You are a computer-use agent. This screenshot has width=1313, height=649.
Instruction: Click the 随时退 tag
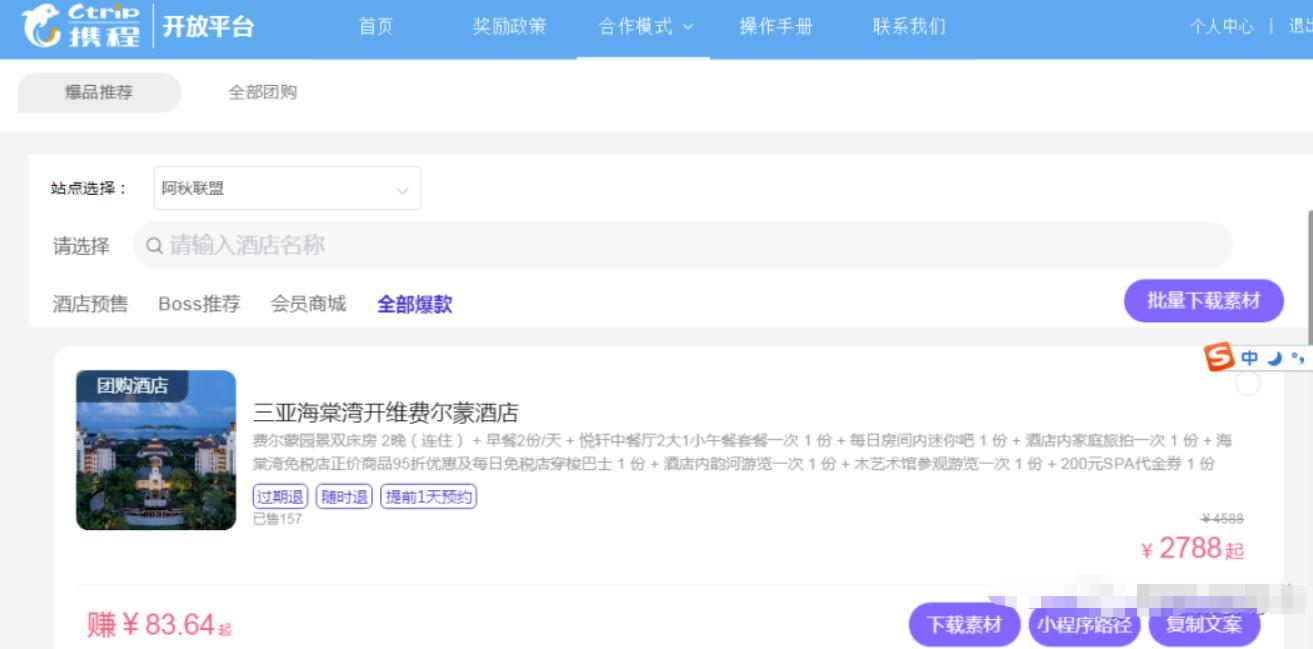[344, 497]
